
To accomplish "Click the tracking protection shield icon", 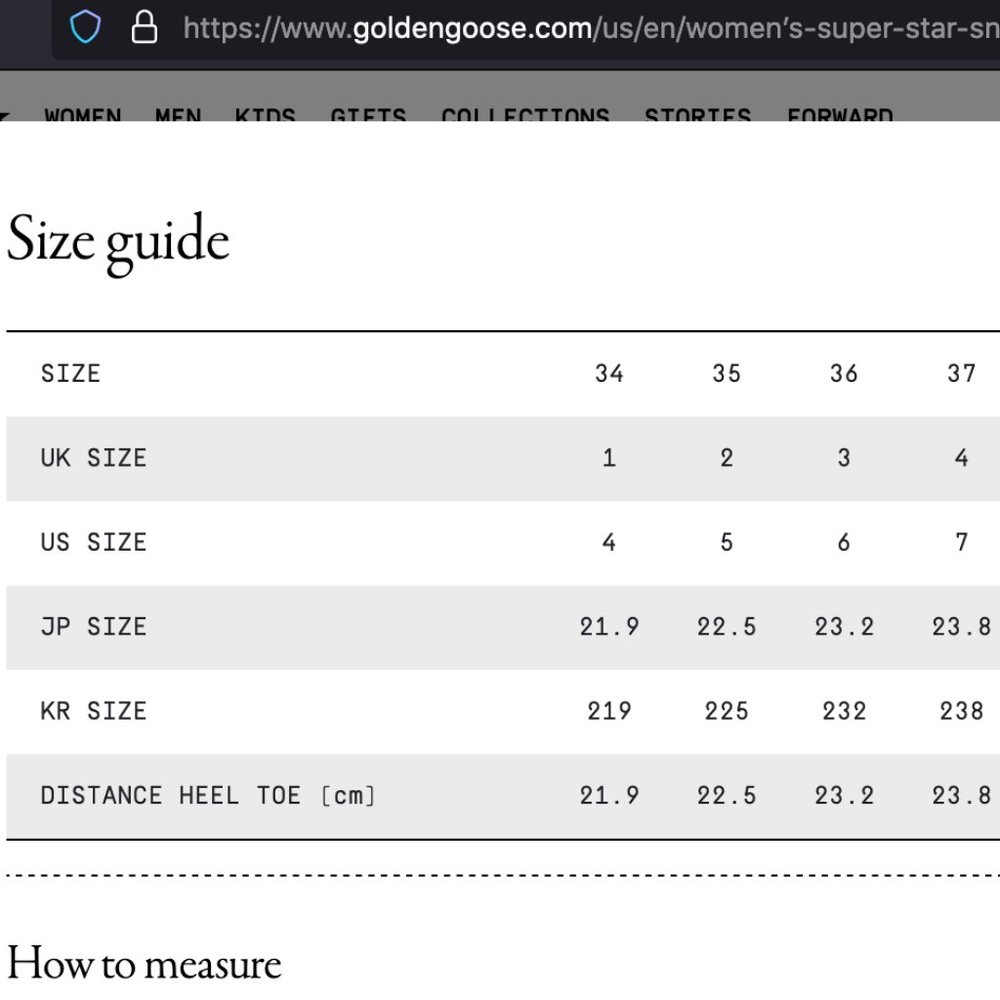I will pos(86,28).
